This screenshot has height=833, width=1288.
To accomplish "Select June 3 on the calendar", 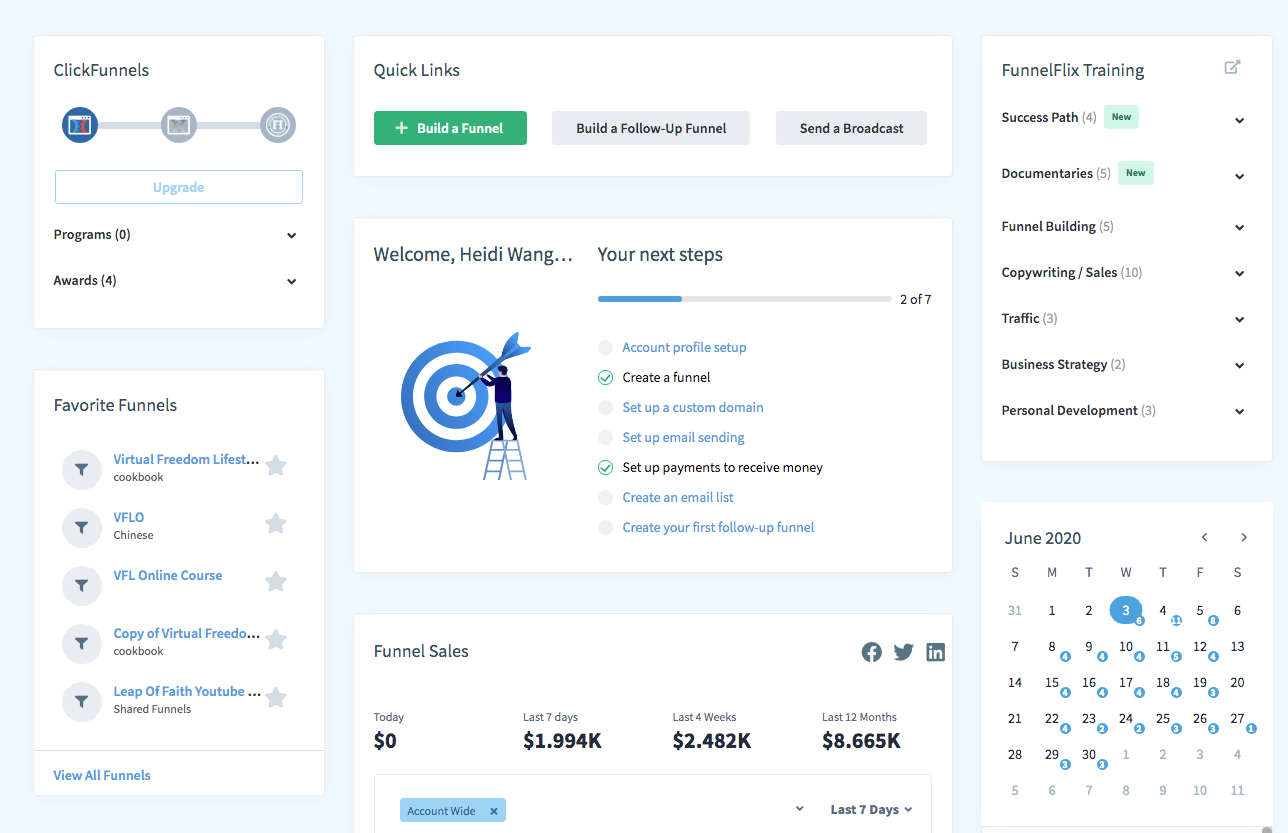I will (x=1126, y=610).
